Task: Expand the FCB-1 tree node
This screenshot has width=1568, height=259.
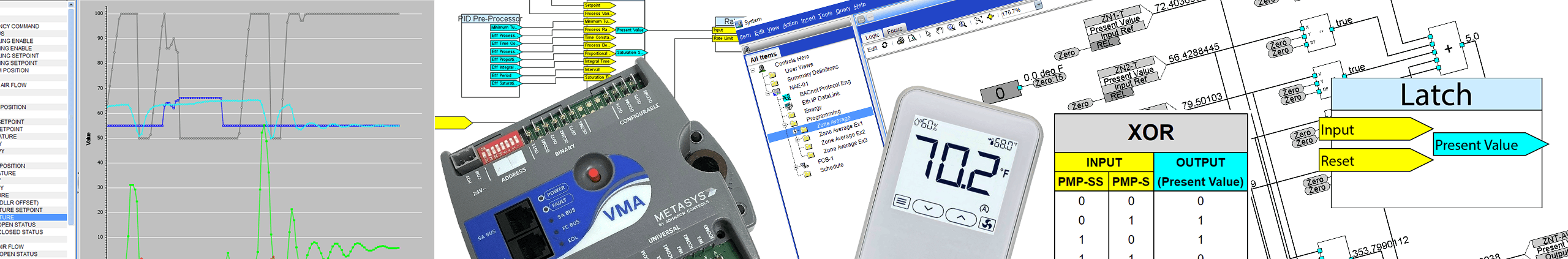Action: (x=796, y=167)
